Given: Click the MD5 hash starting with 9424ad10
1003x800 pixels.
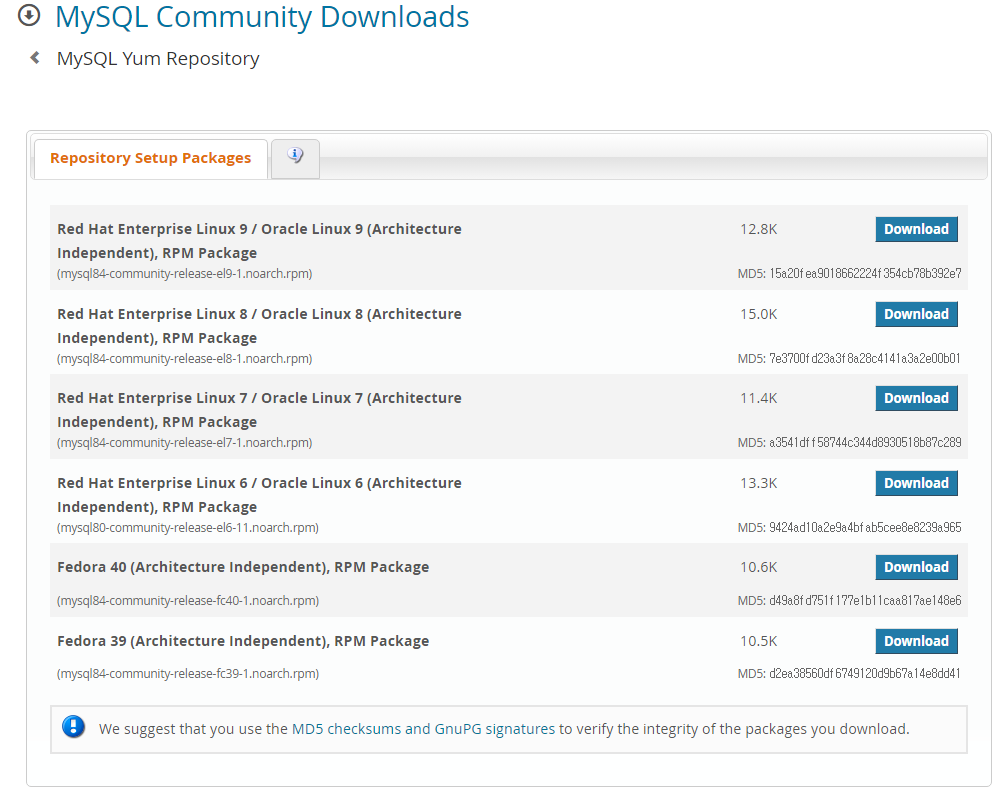Looking at the screenshot, I should tap(865, 528).
